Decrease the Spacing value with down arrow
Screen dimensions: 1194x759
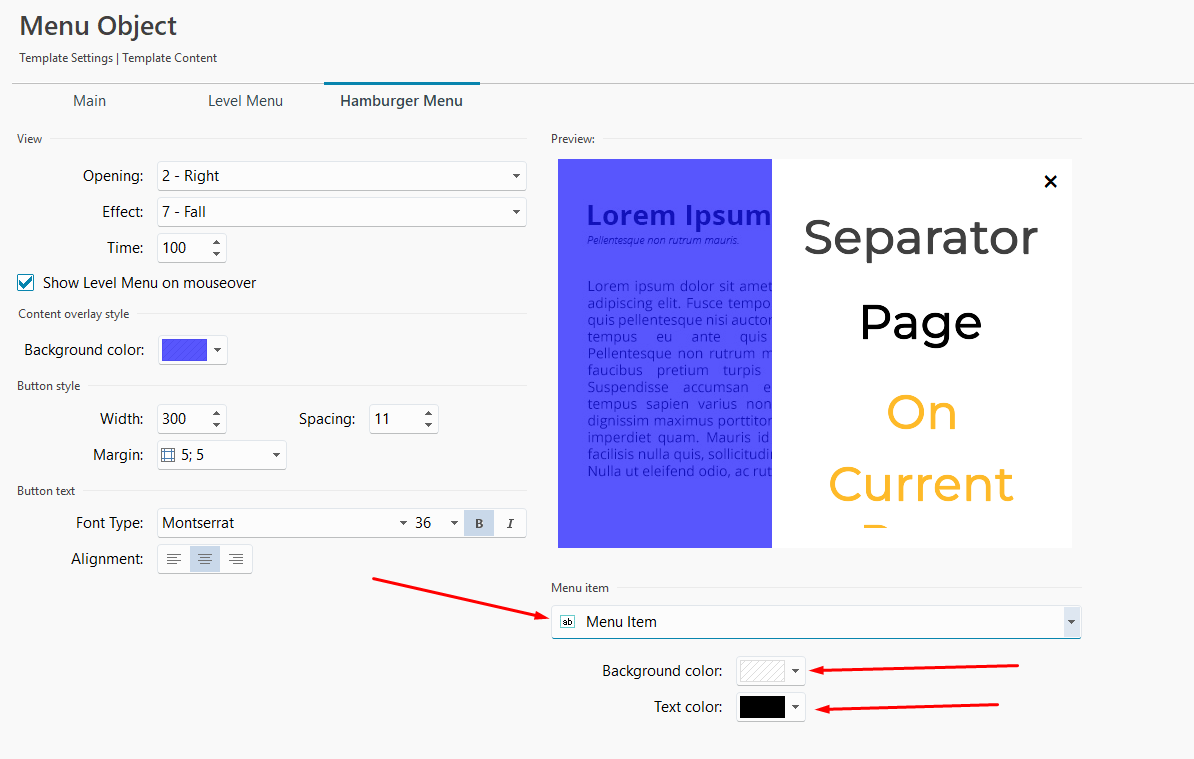tap(428, 425)
